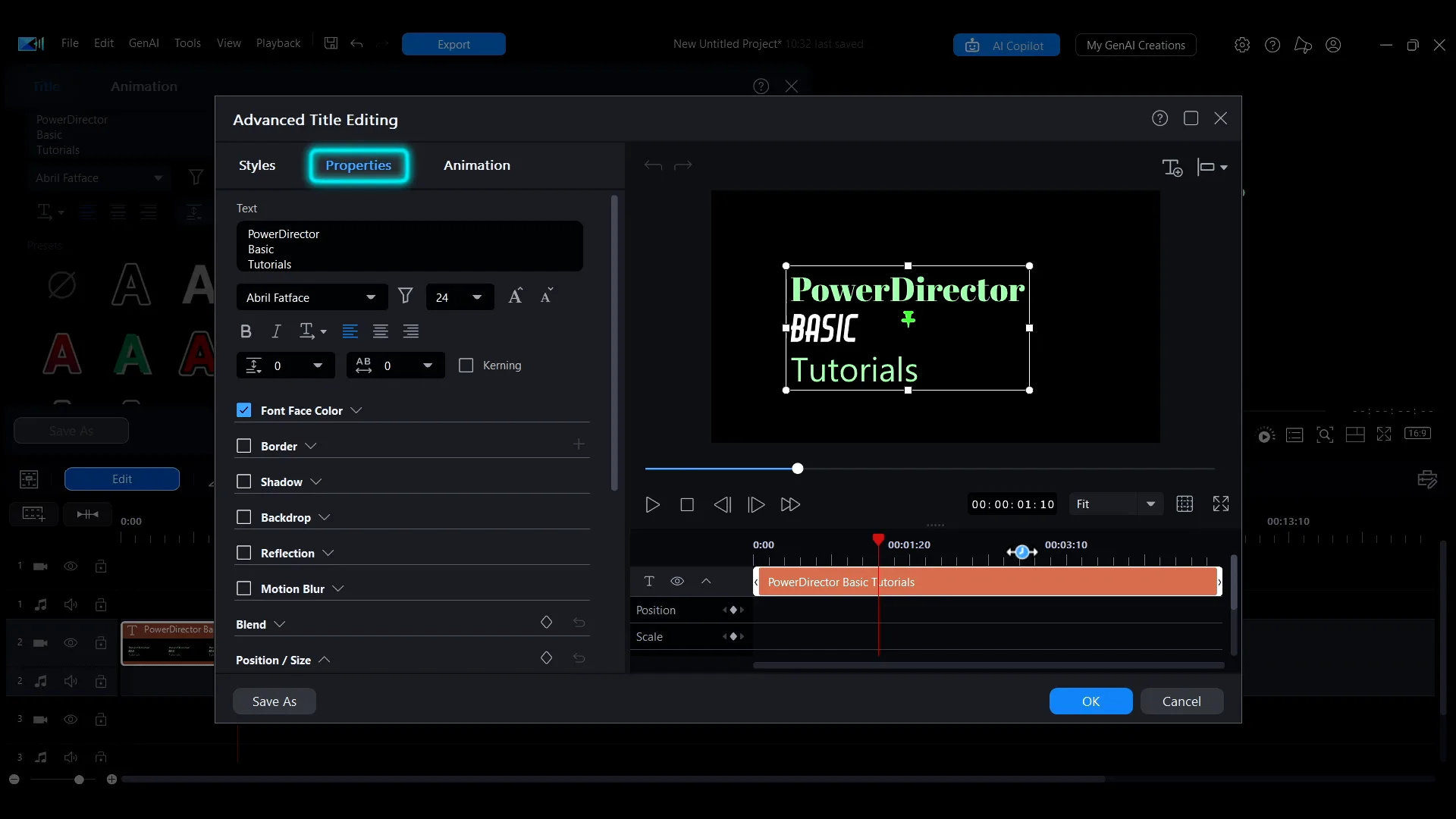Switch to the Animation tab in dialog

[x=477, y=165]
